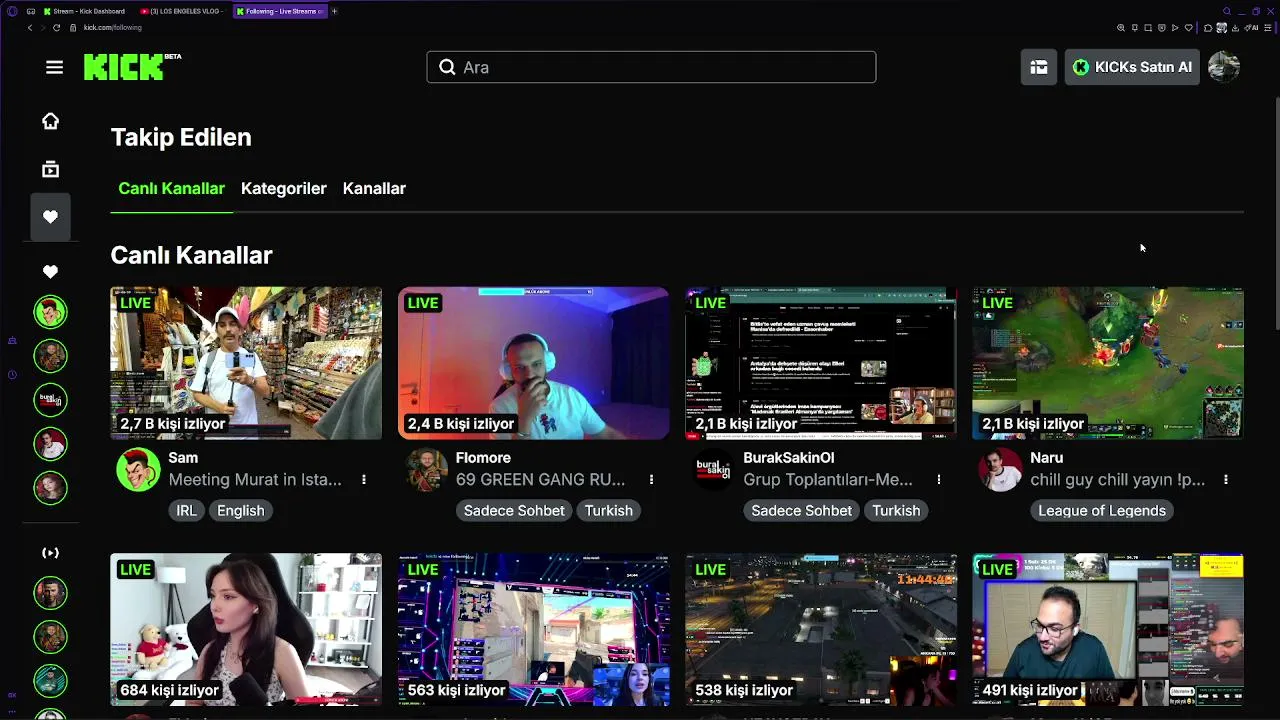Open the hamburger sidebar menu
The width and height of the screenshot is (1280, 720).
[54, 67]
